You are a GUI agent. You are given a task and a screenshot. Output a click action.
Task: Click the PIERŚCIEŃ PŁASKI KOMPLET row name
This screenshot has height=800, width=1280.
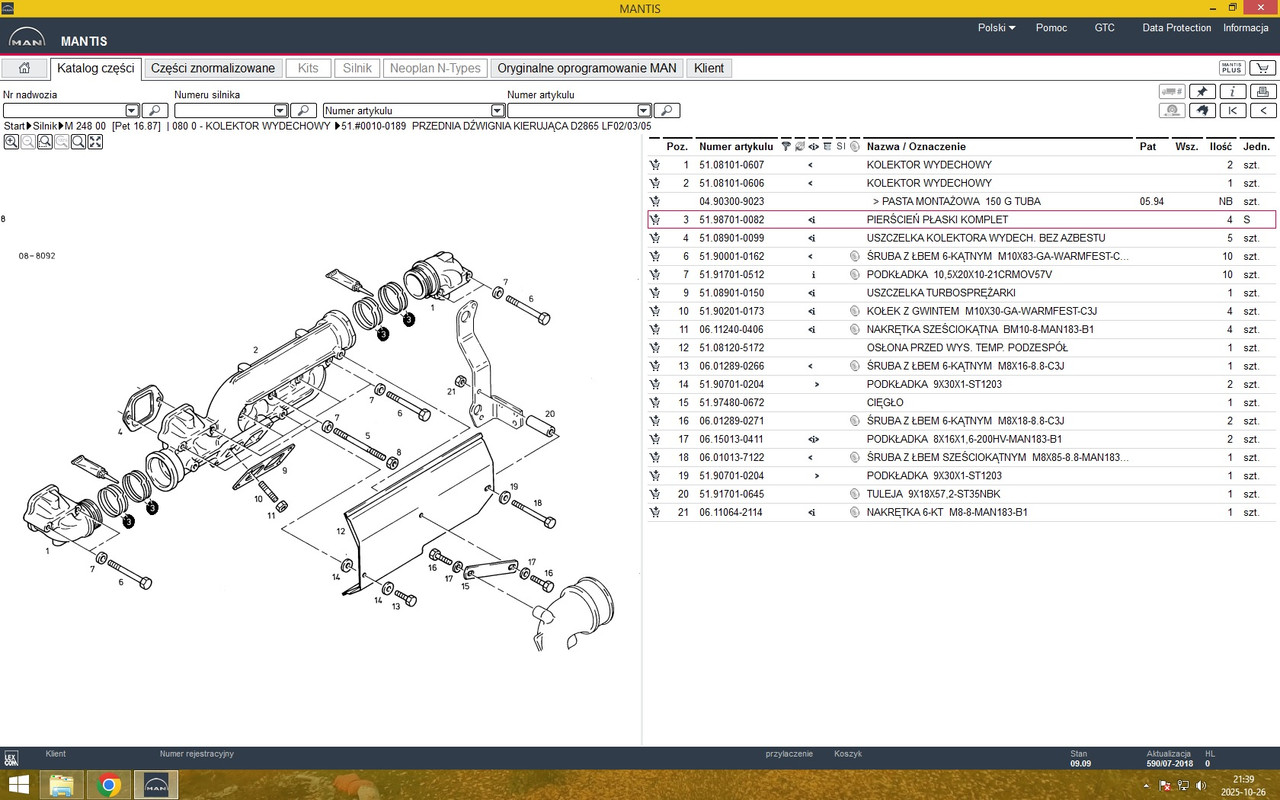[x=937, y=219]
